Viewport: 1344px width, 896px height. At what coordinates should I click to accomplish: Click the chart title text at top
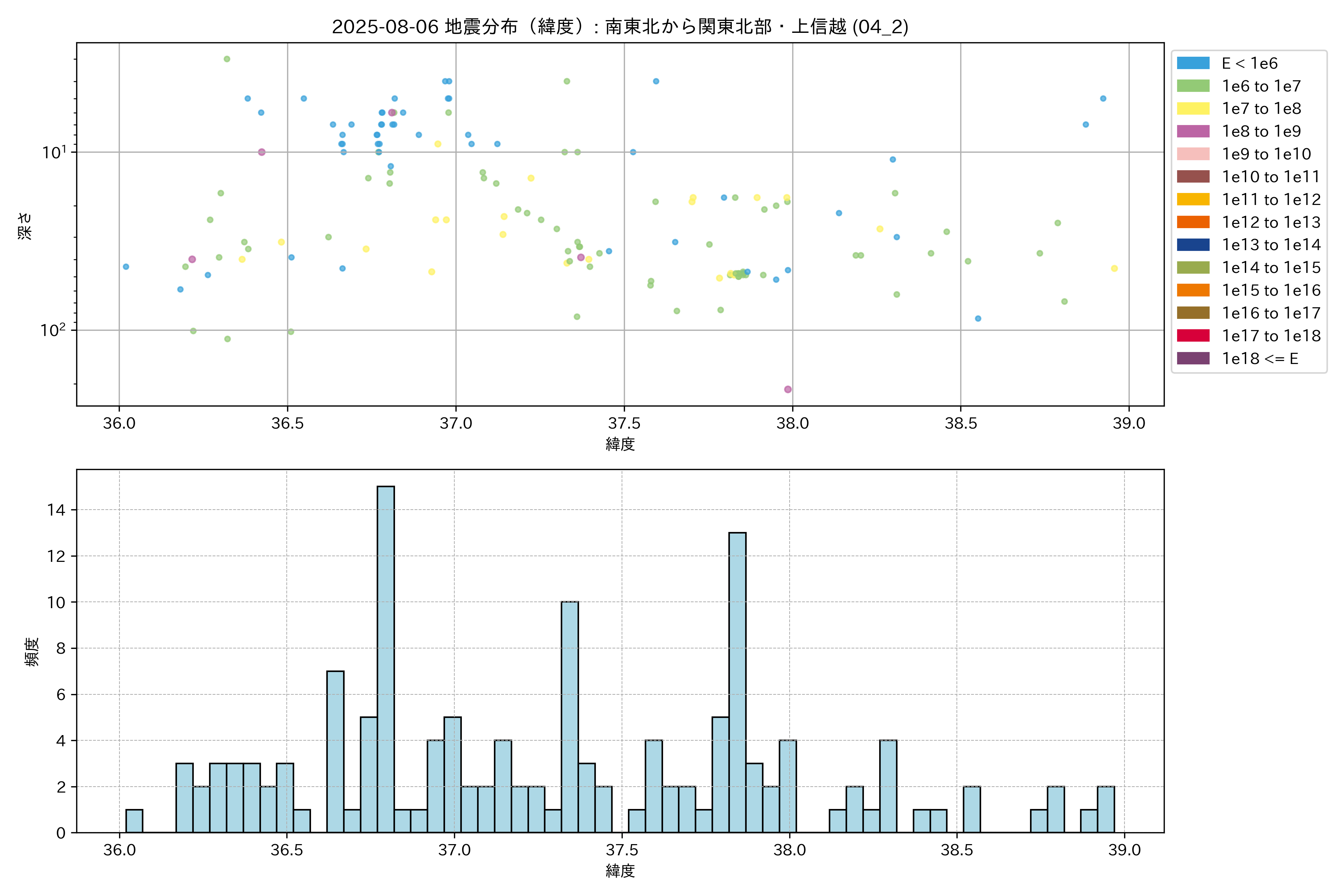pyautogui.click(x=620, y=26)
